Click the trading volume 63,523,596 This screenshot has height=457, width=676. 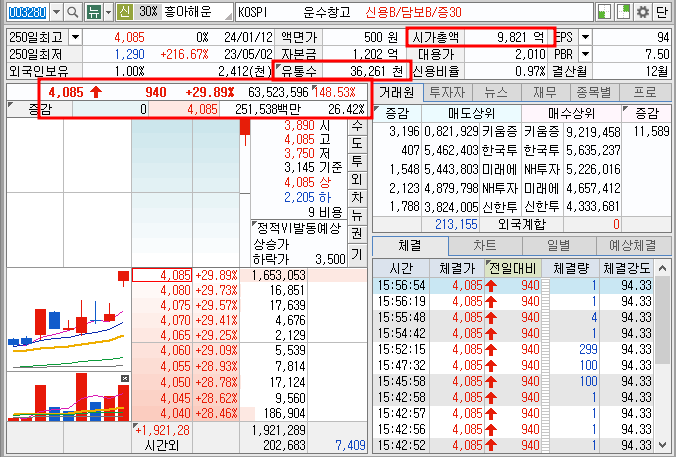tap(279, 92)
